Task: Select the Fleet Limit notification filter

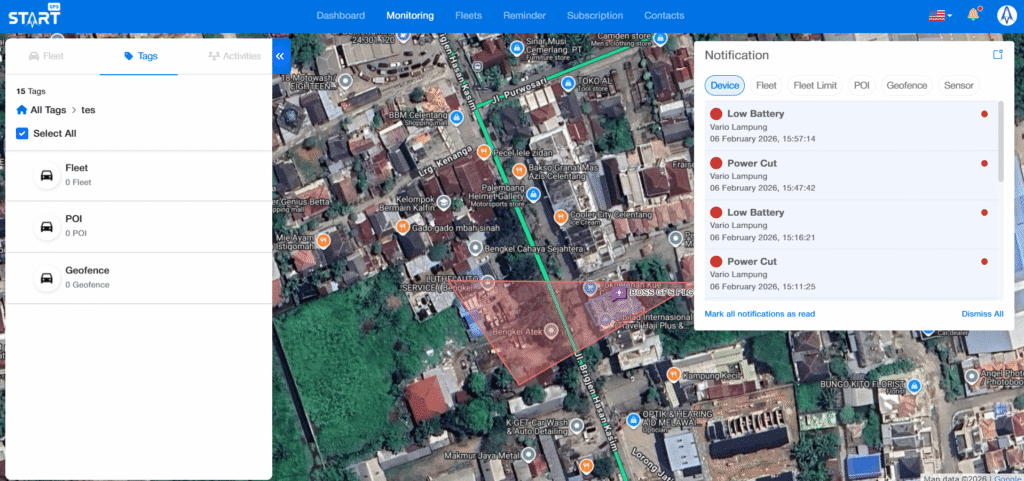Action: click(814, 86)
